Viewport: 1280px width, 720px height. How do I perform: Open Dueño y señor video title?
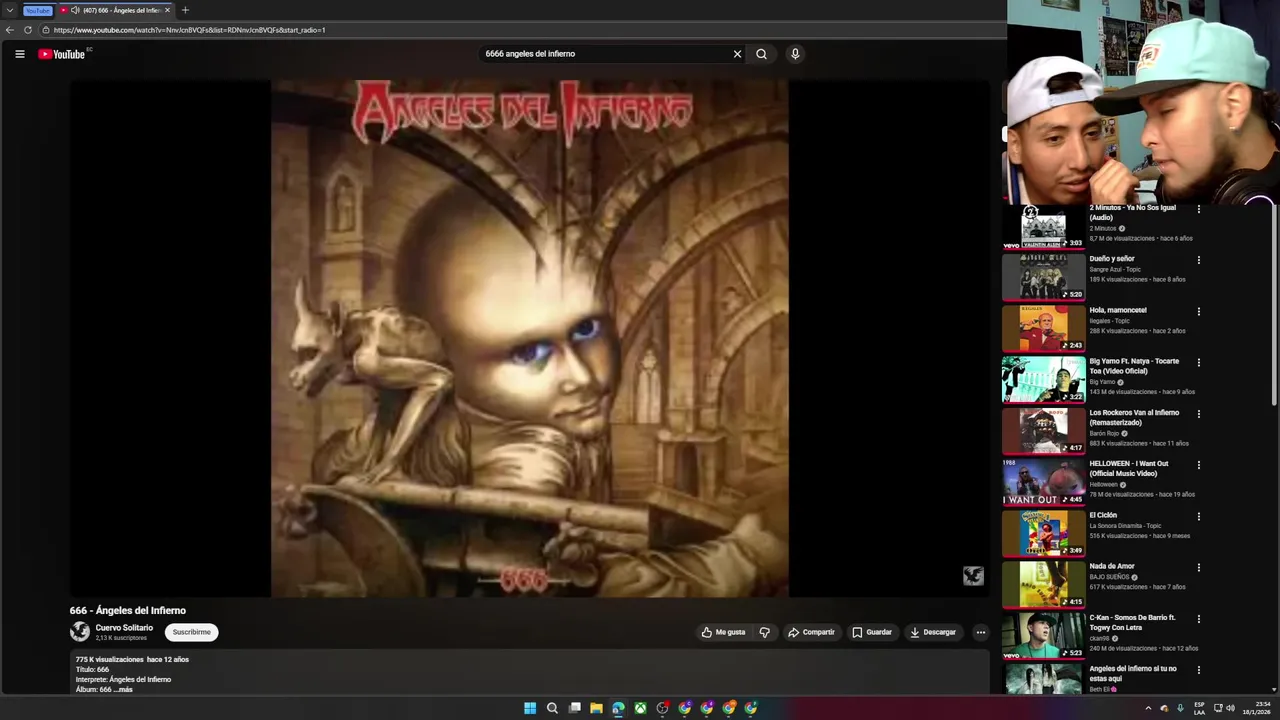tap(1112, 259)
